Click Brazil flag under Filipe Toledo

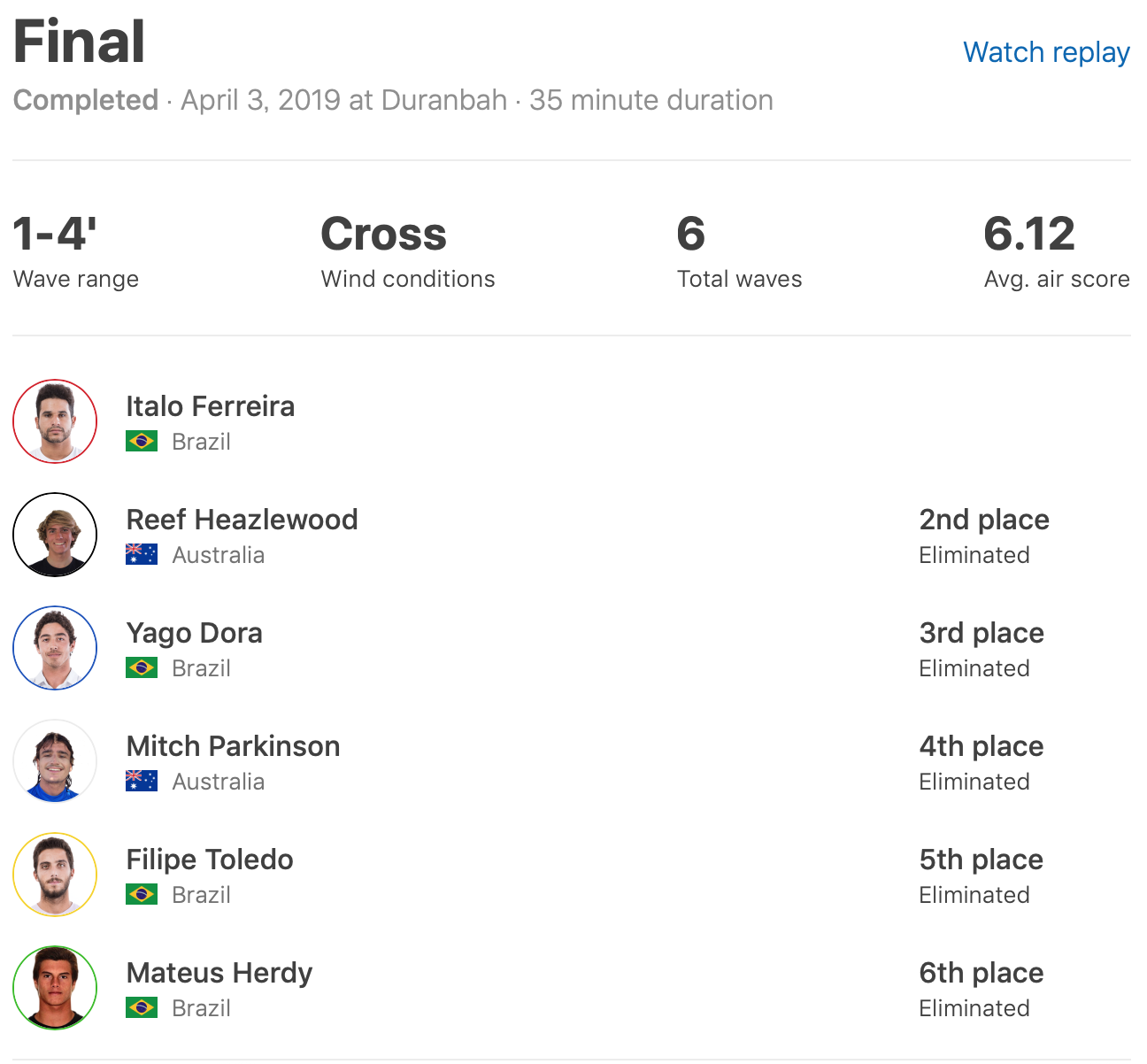coord(142,894)
